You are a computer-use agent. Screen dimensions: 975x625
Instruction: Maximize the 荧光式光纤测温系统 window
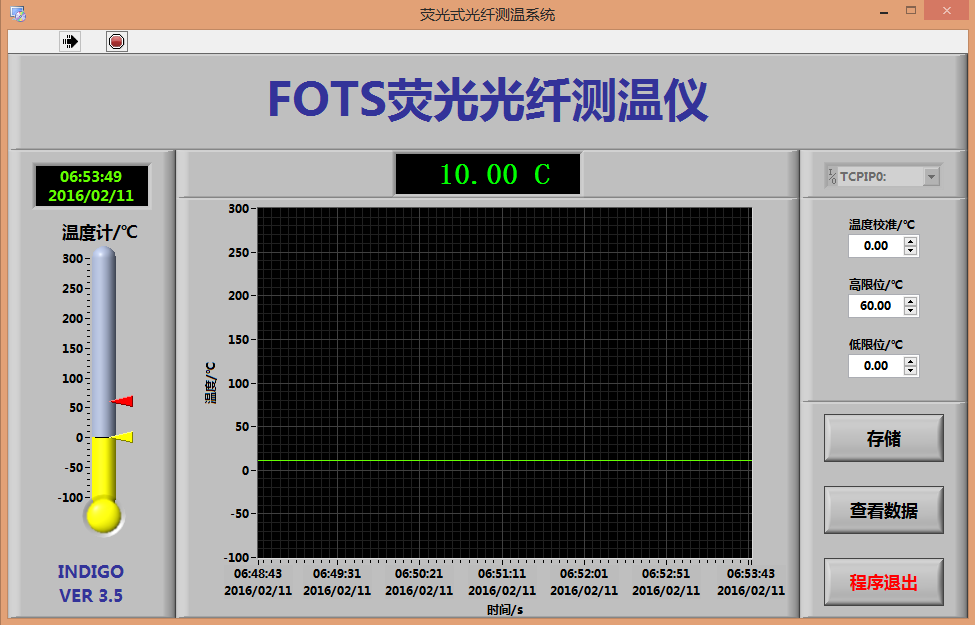(x=911, y=11)
